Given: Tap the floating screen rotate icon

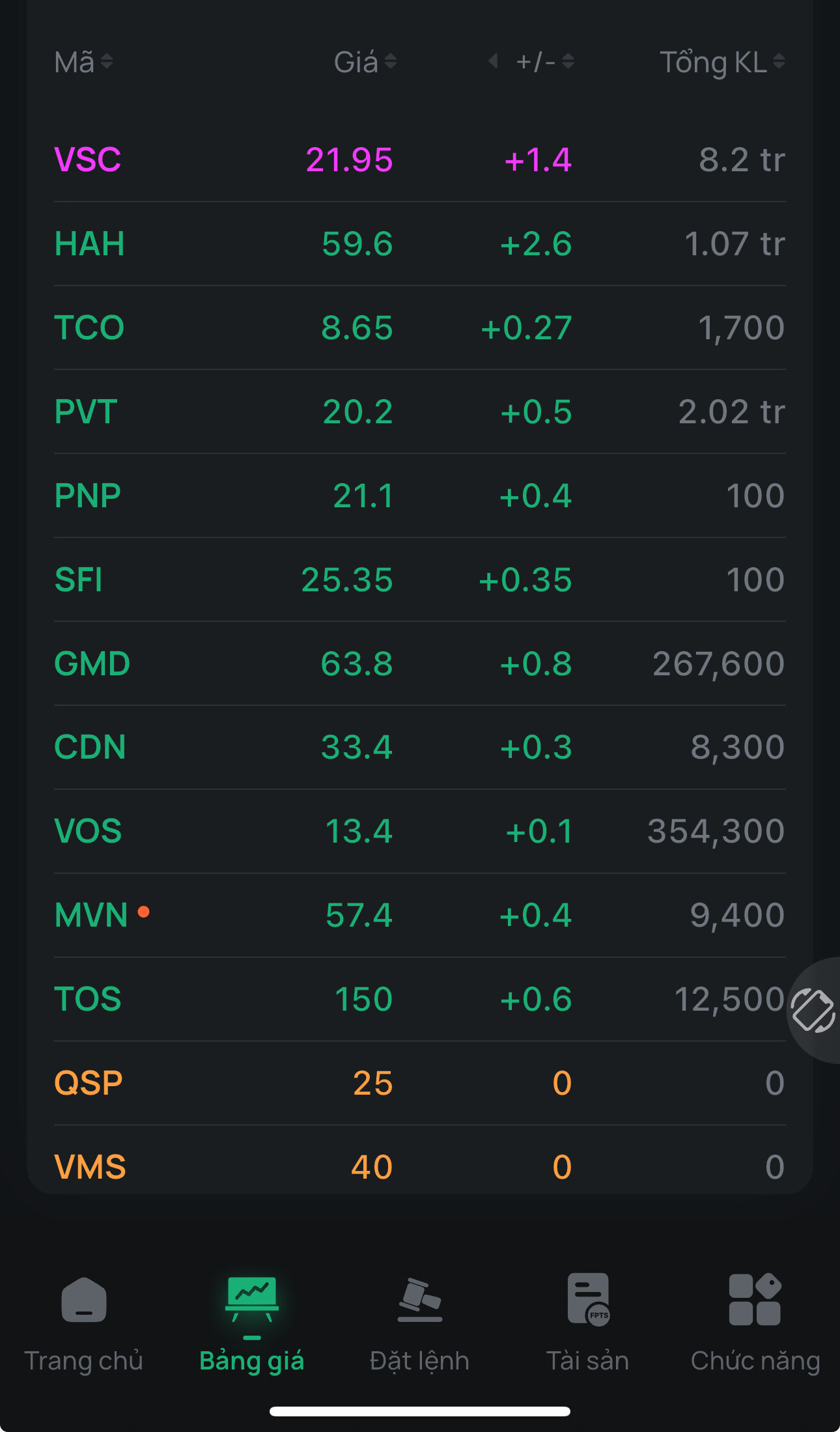Looking at the screenshot, I should click(813, 1010).
